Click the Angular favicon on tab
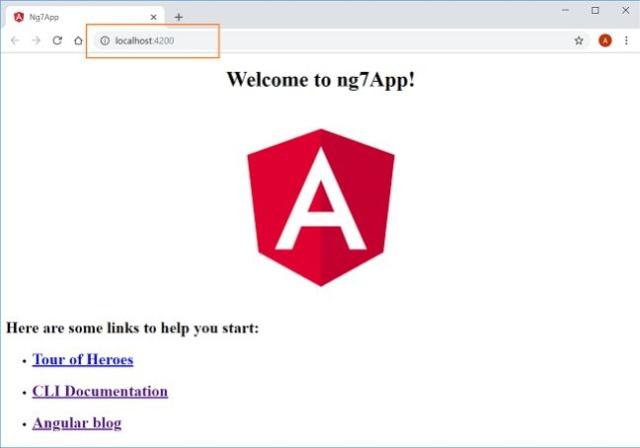The image size is (640, 448). [19, 17]
